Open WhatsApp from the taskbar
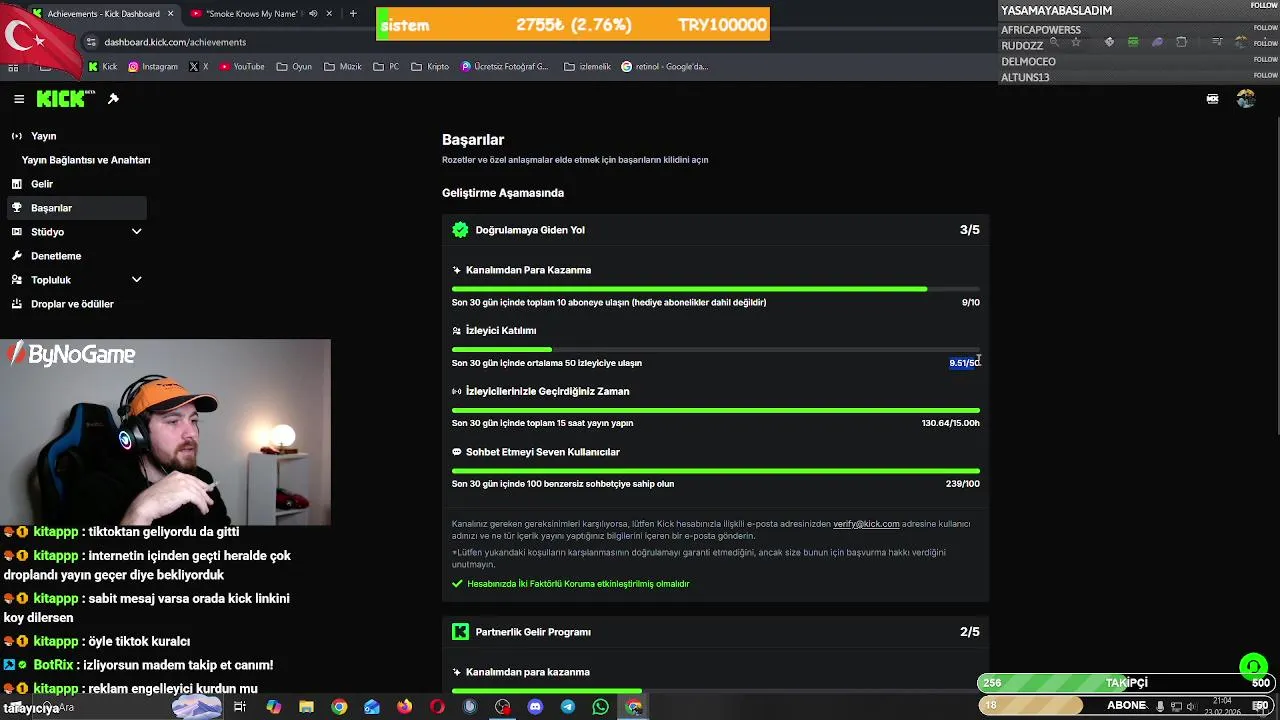The image size is (1280, 720). (x=600, y=707)
